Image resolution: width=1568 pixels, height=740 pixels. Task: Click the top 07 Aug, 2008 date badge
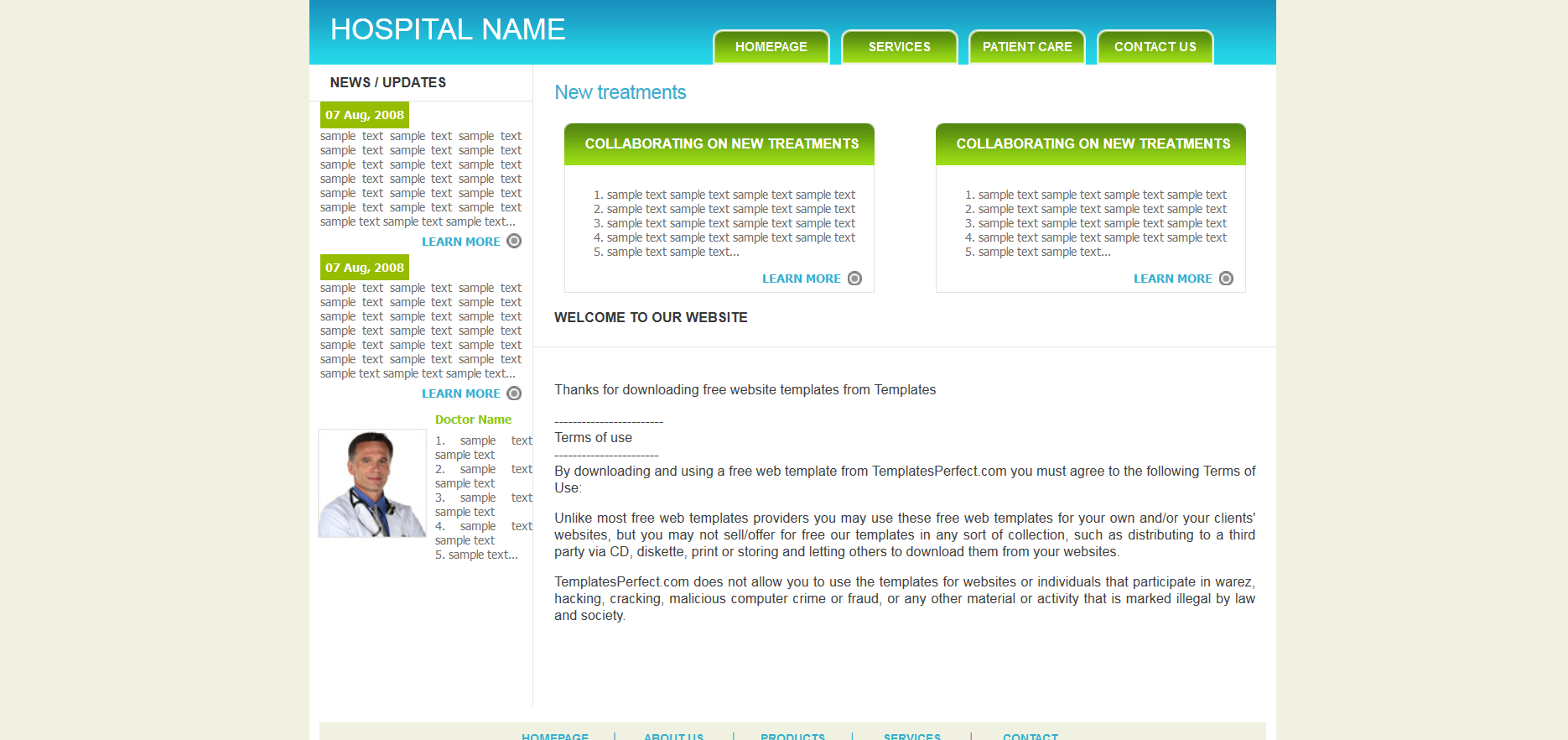click(x=365, y=115)
